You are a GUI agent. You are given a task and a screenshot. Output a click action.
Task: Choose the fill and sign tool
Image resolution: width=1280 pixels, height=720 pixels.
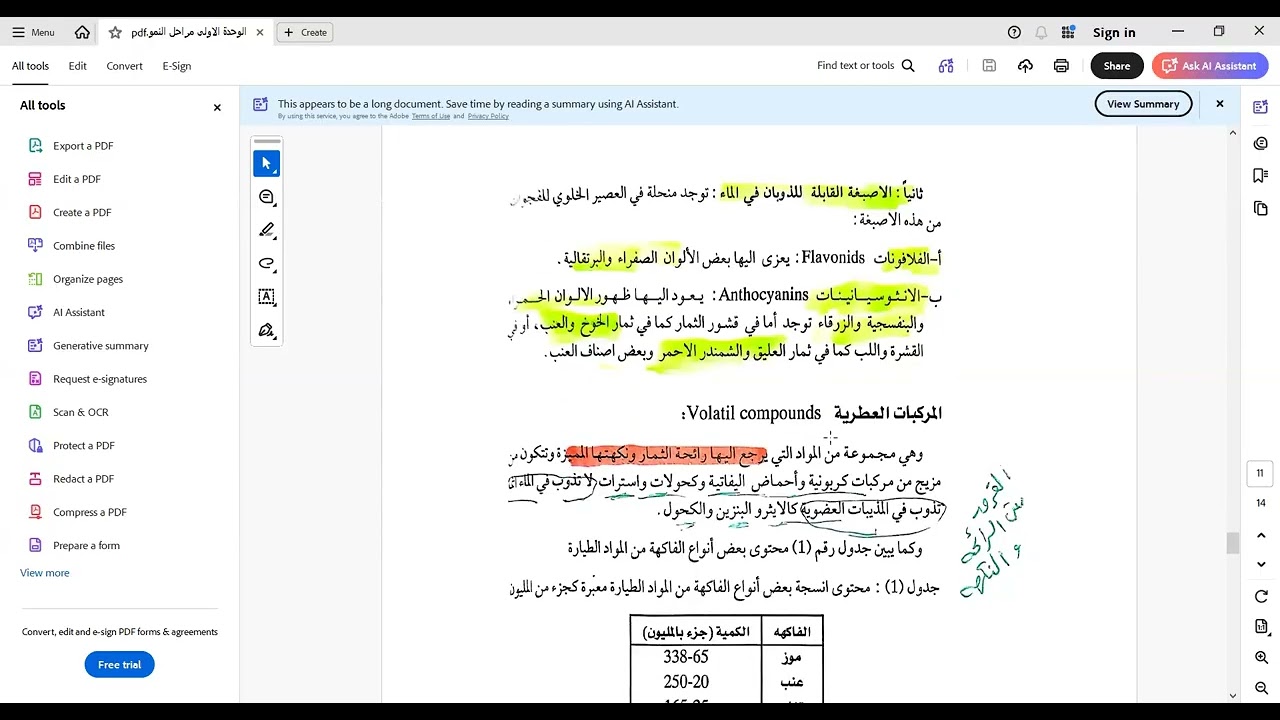click(266, 330)
